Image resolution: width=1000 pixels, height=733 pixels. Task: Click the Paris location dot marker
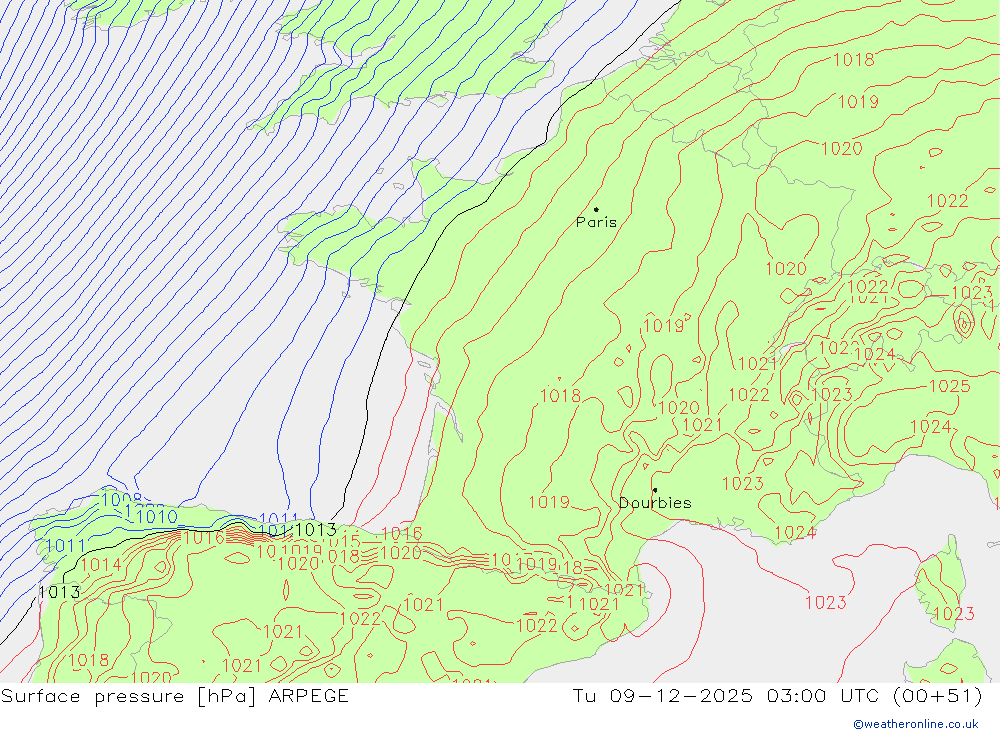pos(596,209)
